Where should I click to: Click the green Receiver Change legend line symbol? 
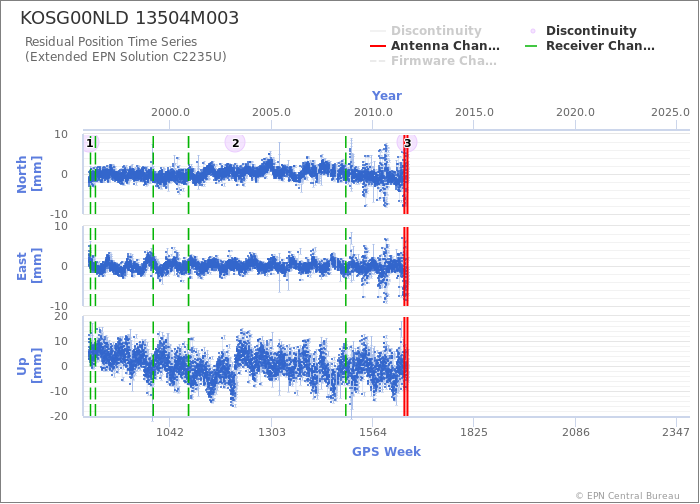[x=531, y=46]
